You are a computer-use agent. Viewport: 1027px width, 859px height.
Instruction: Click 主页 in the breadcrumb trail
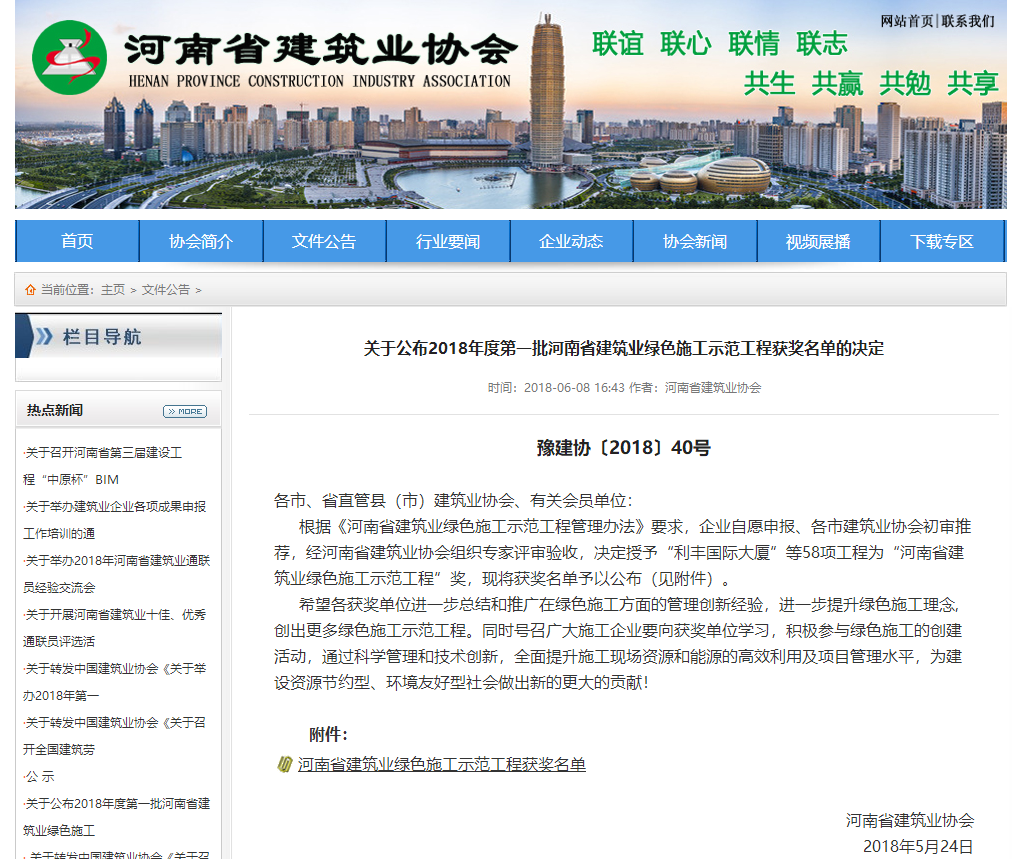point(113,290)
